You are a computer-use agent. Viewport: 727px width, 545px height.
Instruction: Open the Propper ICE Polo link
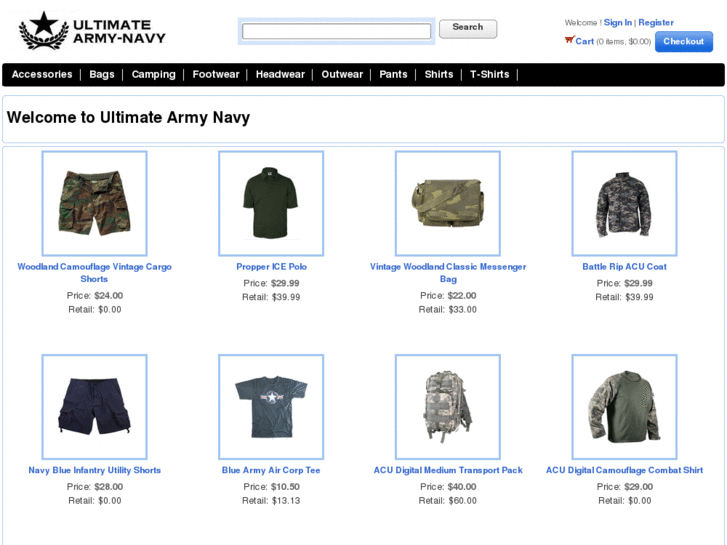point(271,267)
